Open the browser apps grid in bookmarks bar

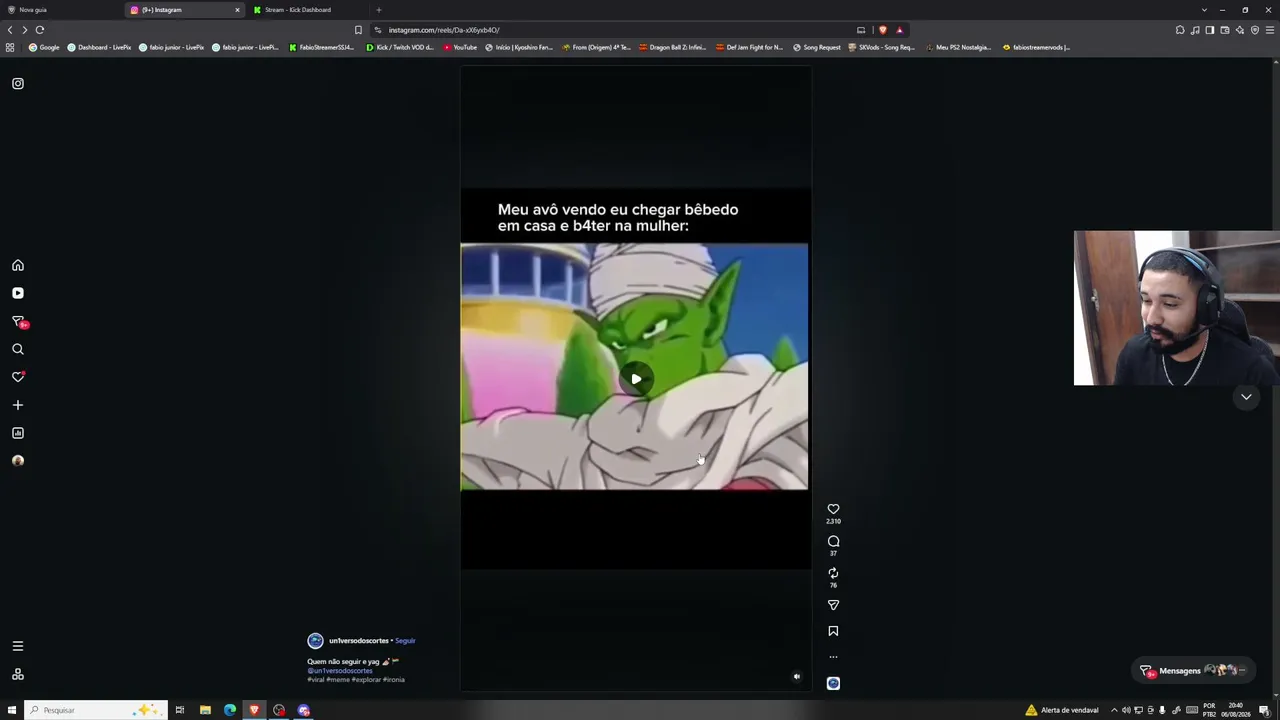click(10, 47)
